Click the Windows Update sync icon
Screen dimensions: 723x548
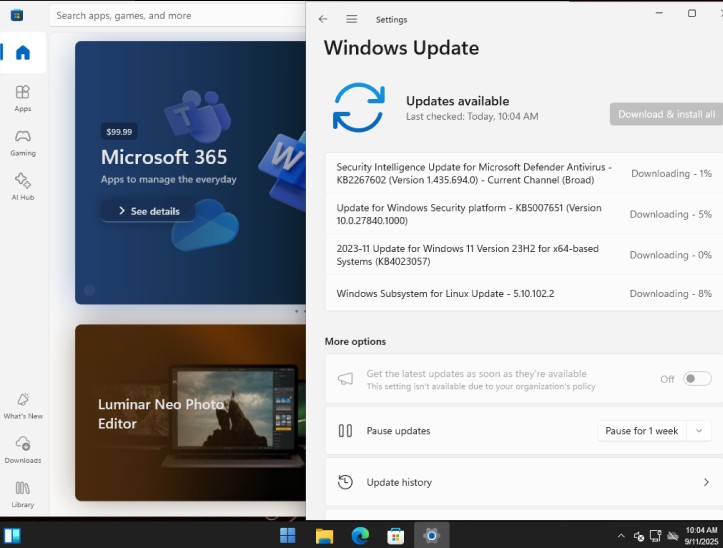click(x=359, y=107)
